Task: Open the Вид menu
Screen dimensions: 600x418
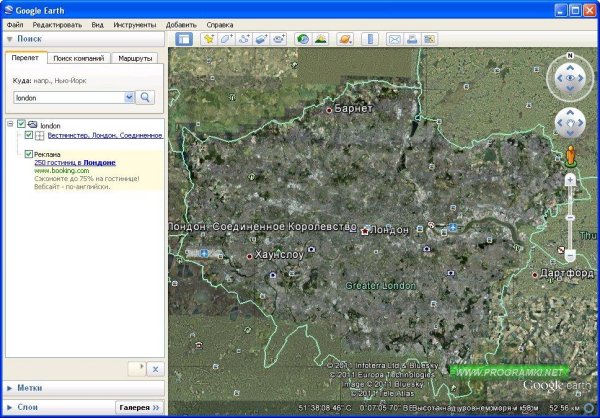Action: coord(98,25)
